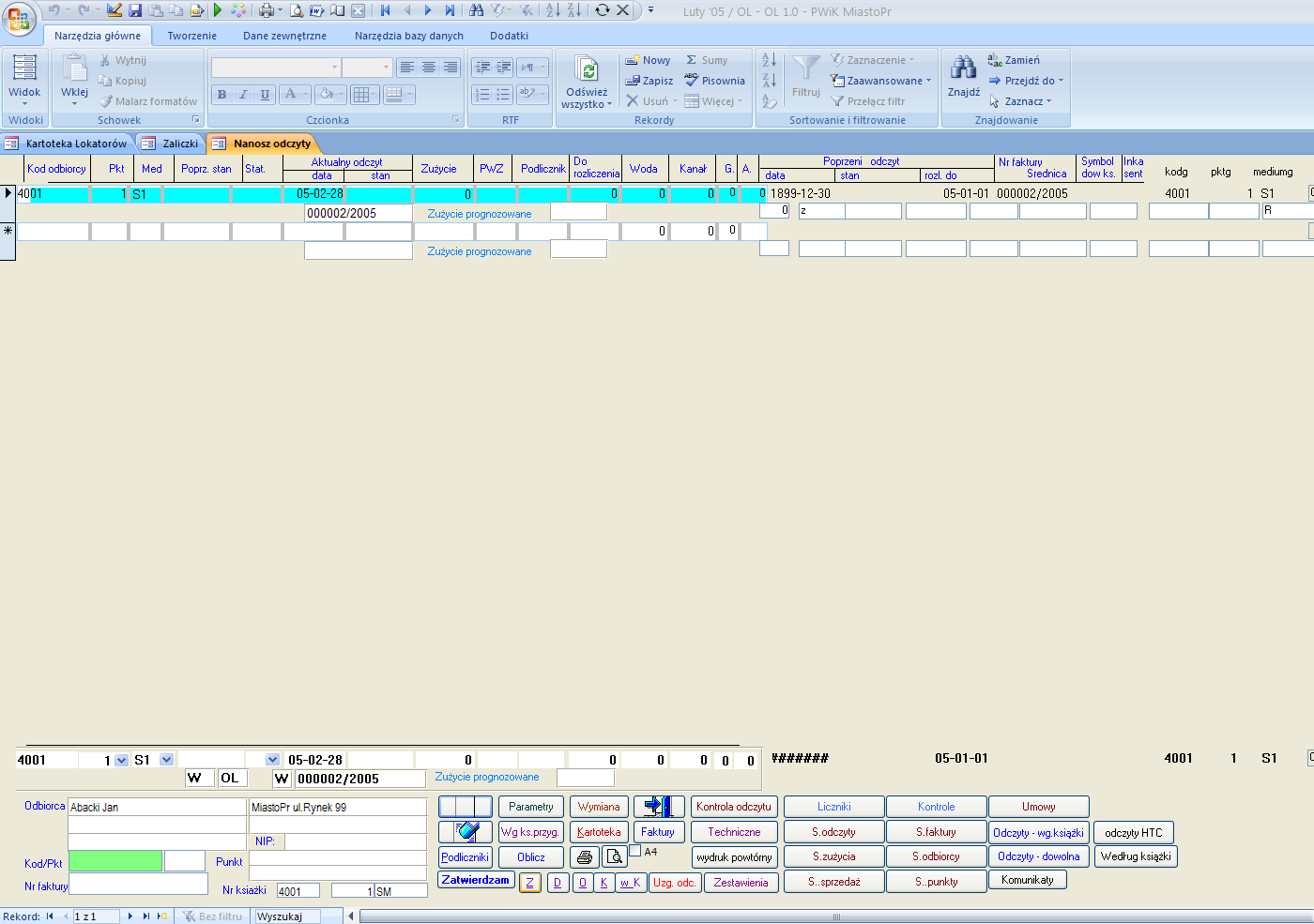The width and height of the screenshot is (1314, 924).
Task: Click the horizontal scrollbar at the bottom
Action: click(x=835, y=916)
